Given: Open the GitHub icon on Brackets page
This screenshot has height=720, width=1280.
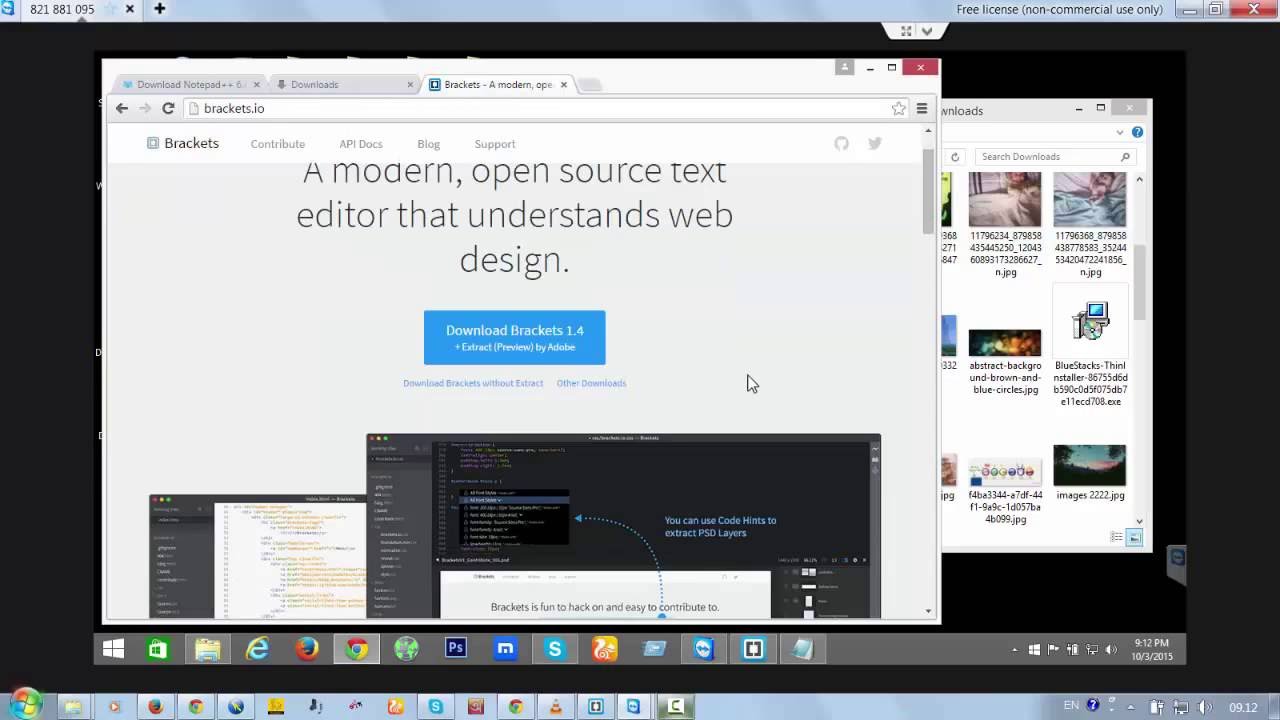Looking at the screenshot, I should coord(841,143).
